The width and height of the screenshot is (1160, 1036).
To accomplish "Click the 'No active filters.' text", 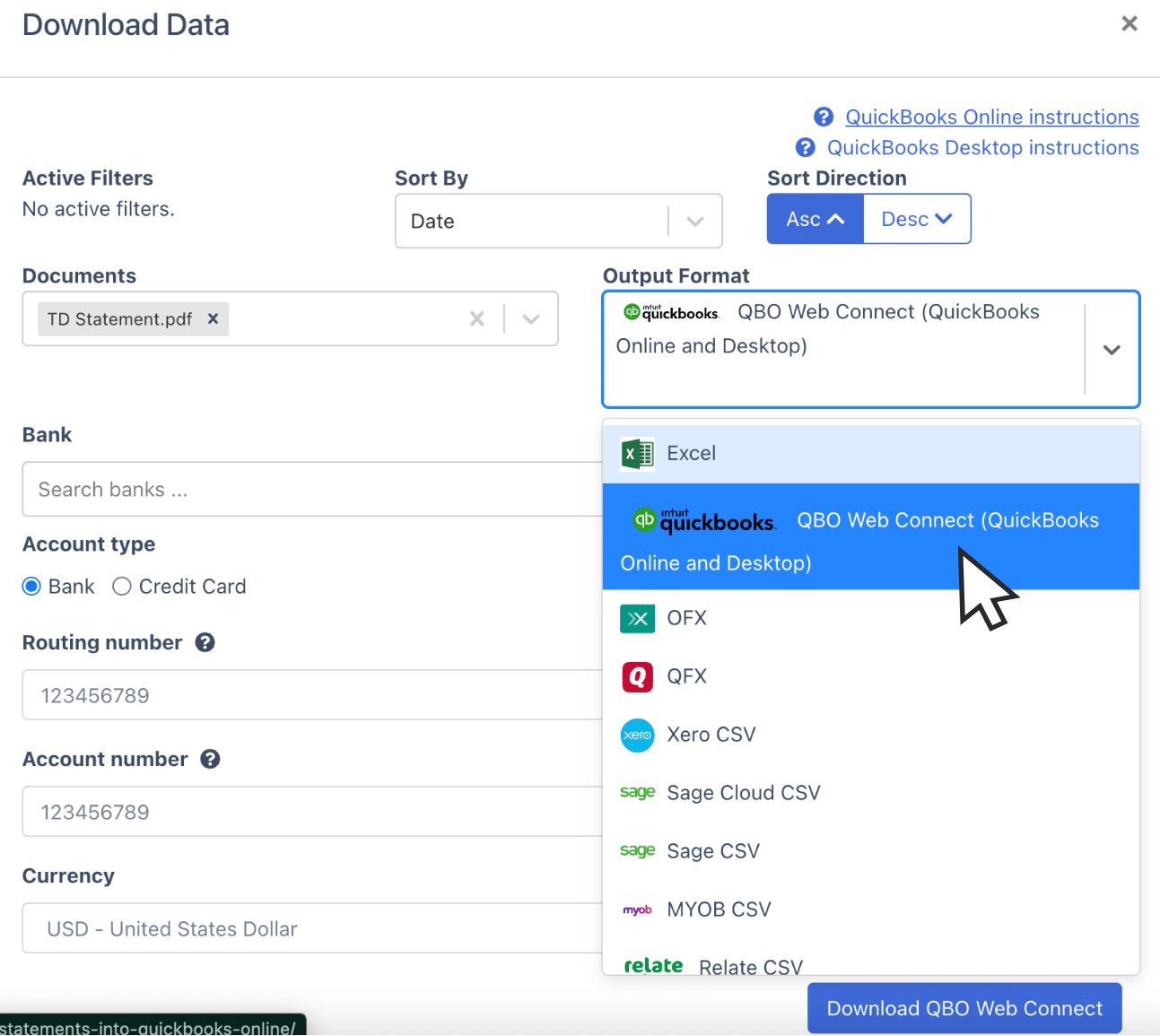I will pyautogui.click(x=99, y=209).
